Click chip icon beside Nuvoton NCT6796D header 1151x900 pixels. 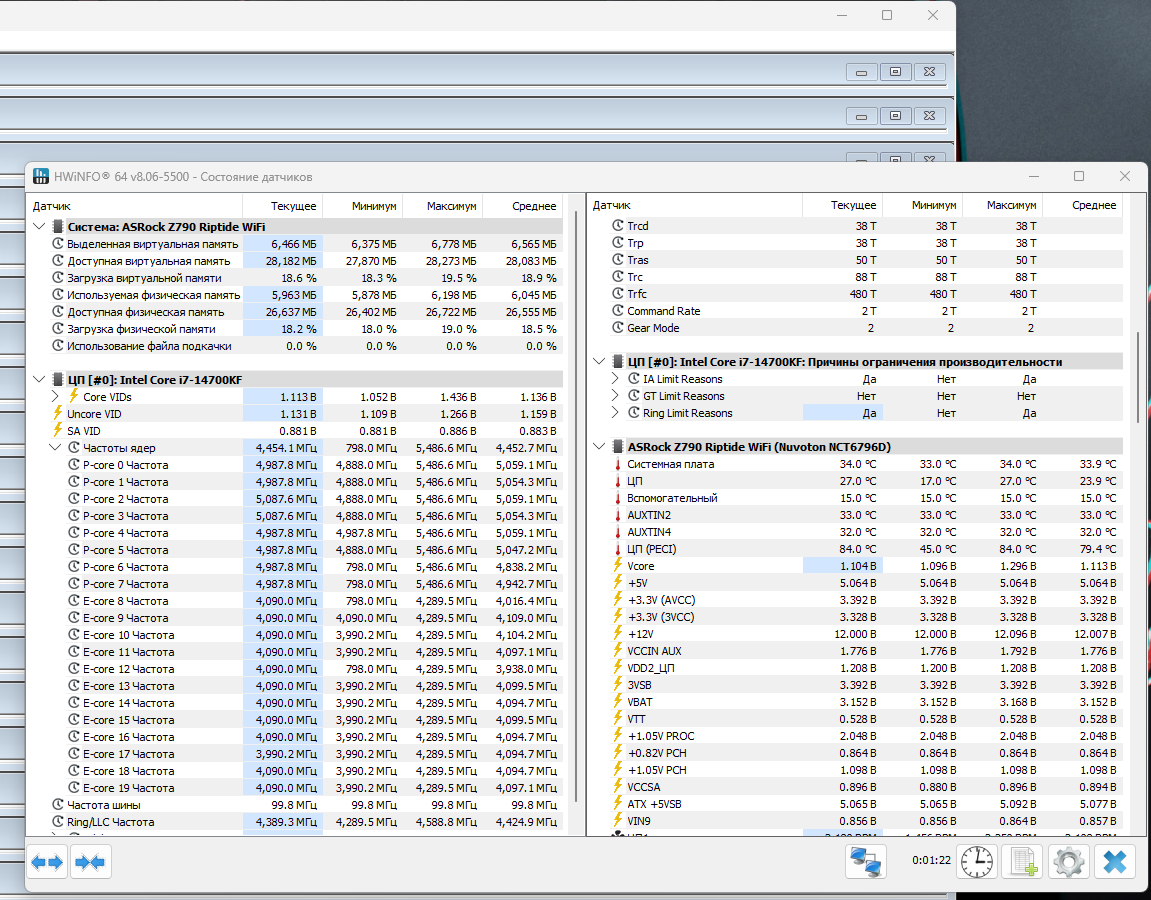point(617,447)
